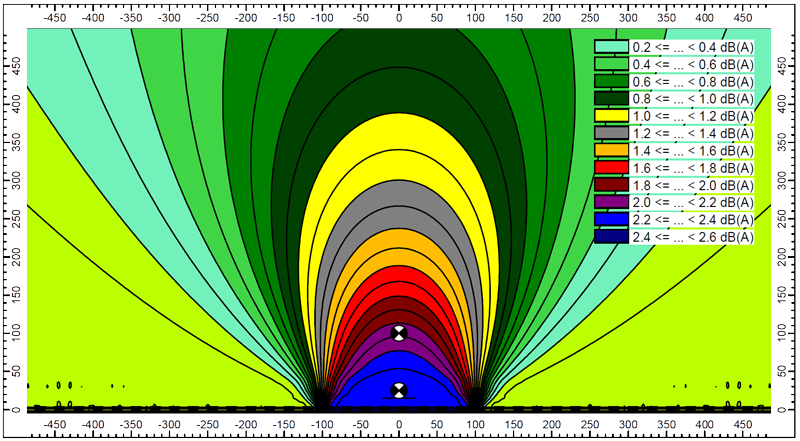The width and height of the screenshot is (800, 441).
Task: Click the upper sound source marker icon
Action: coord(399,333)
